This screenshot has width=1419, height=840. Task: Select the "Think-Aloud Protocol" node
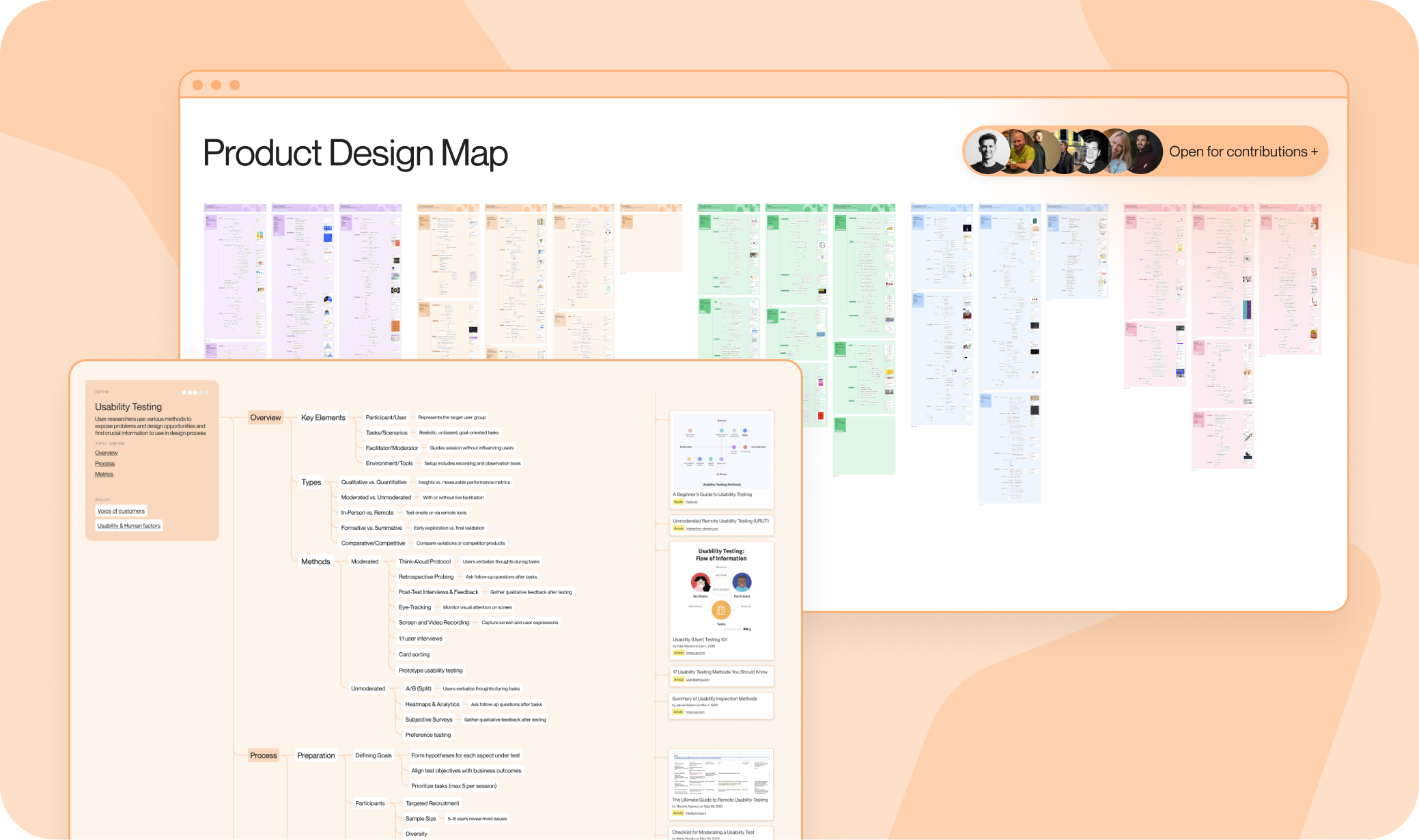click(x=424, y=561)
